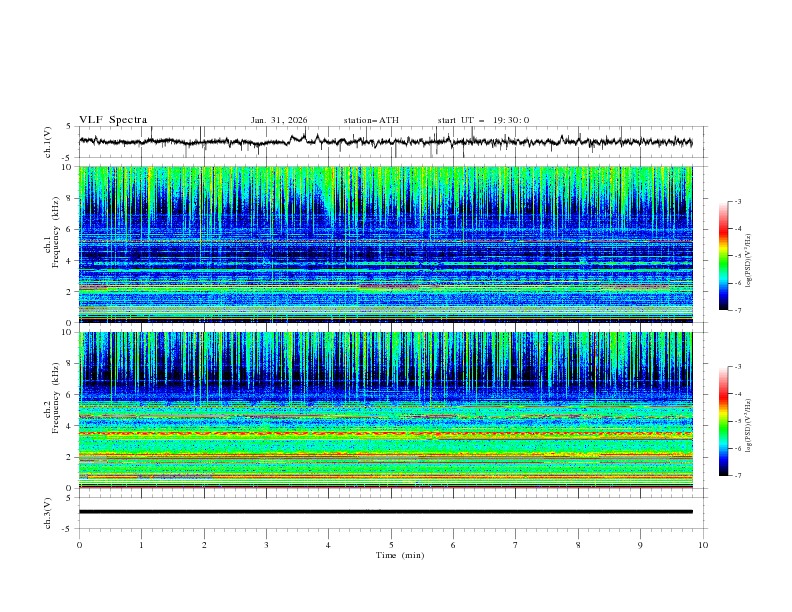This screenshot has width=792, height=612.
Task: Click time axis tick label "7"
Action: click(516, 545)
